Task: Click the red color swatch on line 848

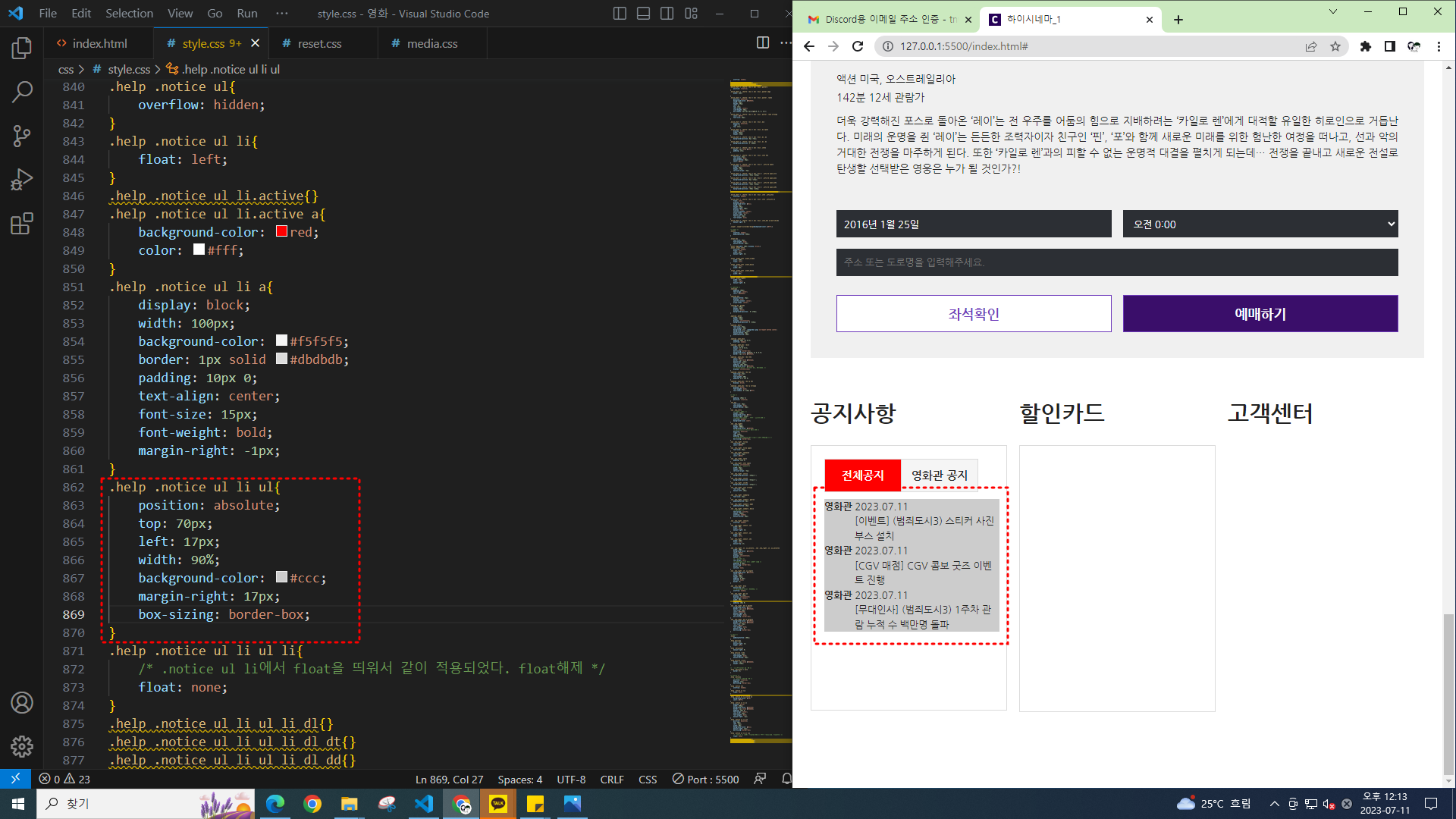Action: [x=281, y=231]
